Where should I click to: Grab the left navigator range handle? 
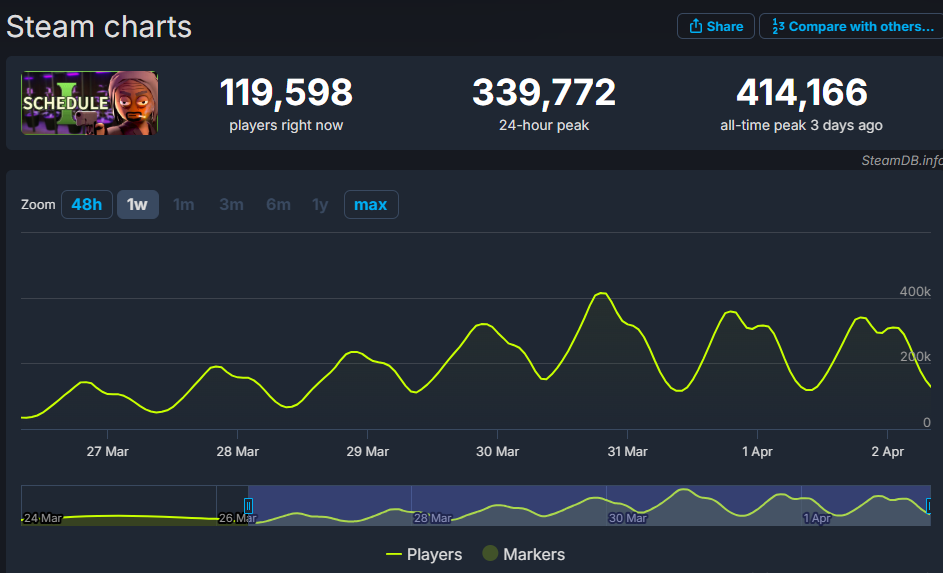pyautogui.click(x=248, y=506)
